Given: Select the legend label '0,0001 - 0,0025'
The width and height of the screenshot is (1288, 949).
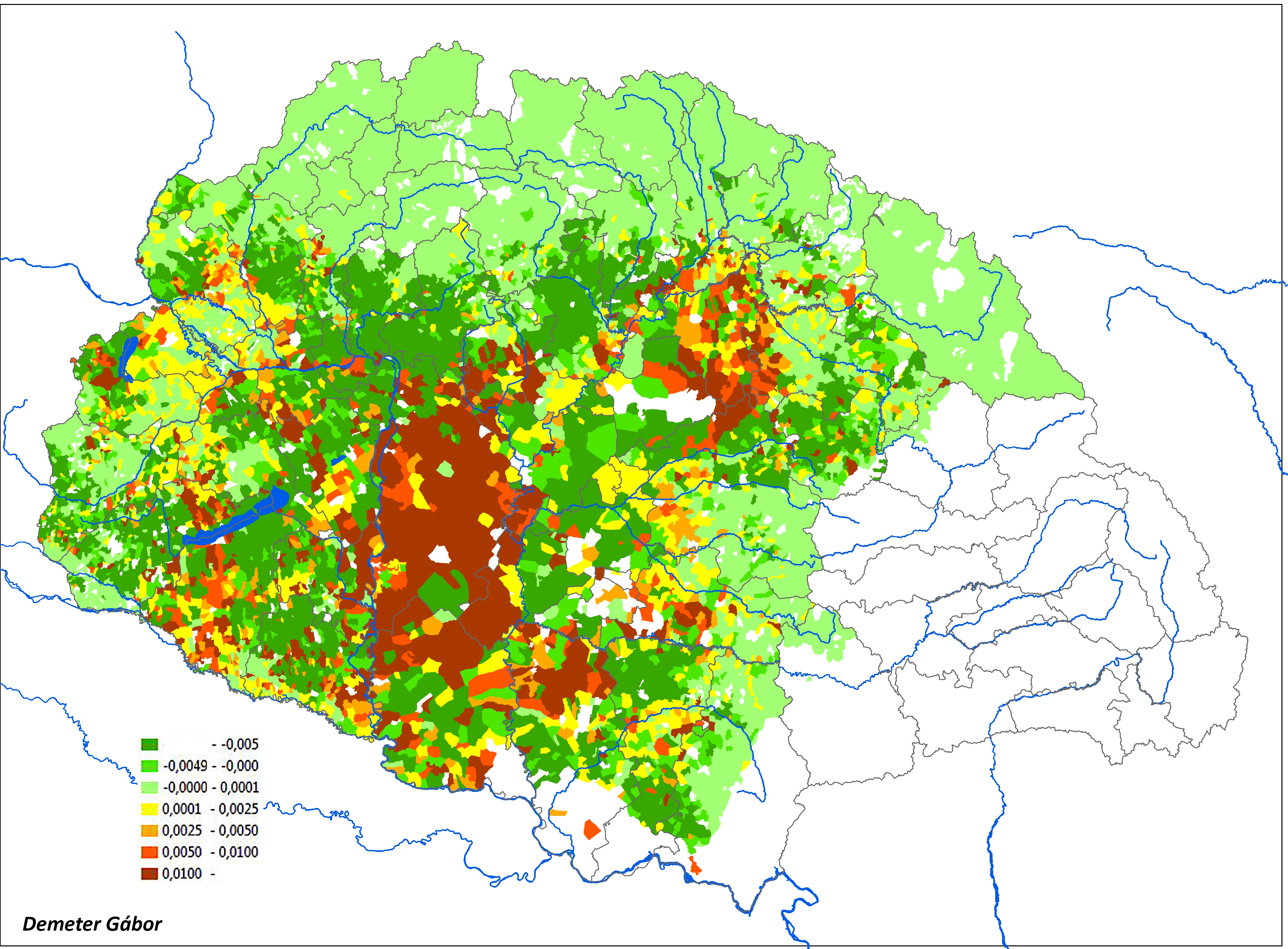Looking at the screenshot, I should pos(211,809).
